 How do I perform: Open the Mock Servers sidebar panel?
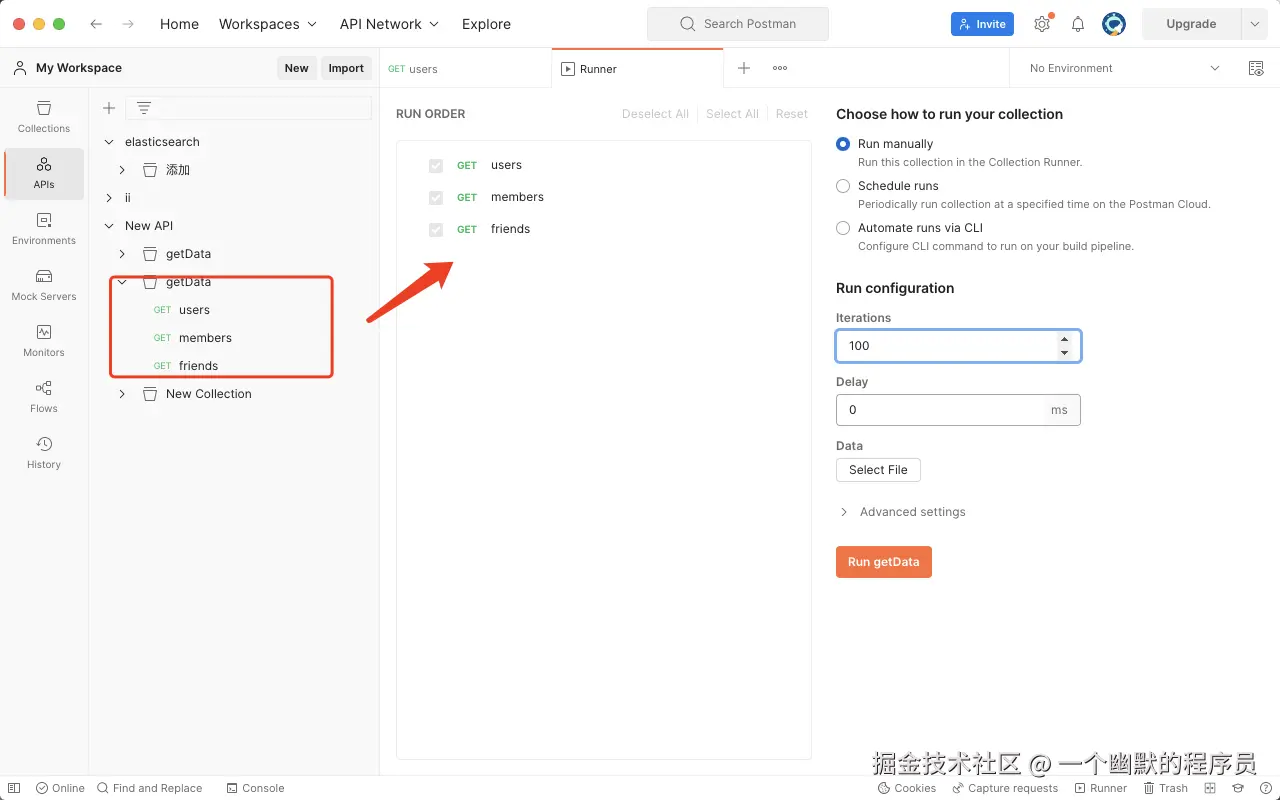(x=44, y=285)
